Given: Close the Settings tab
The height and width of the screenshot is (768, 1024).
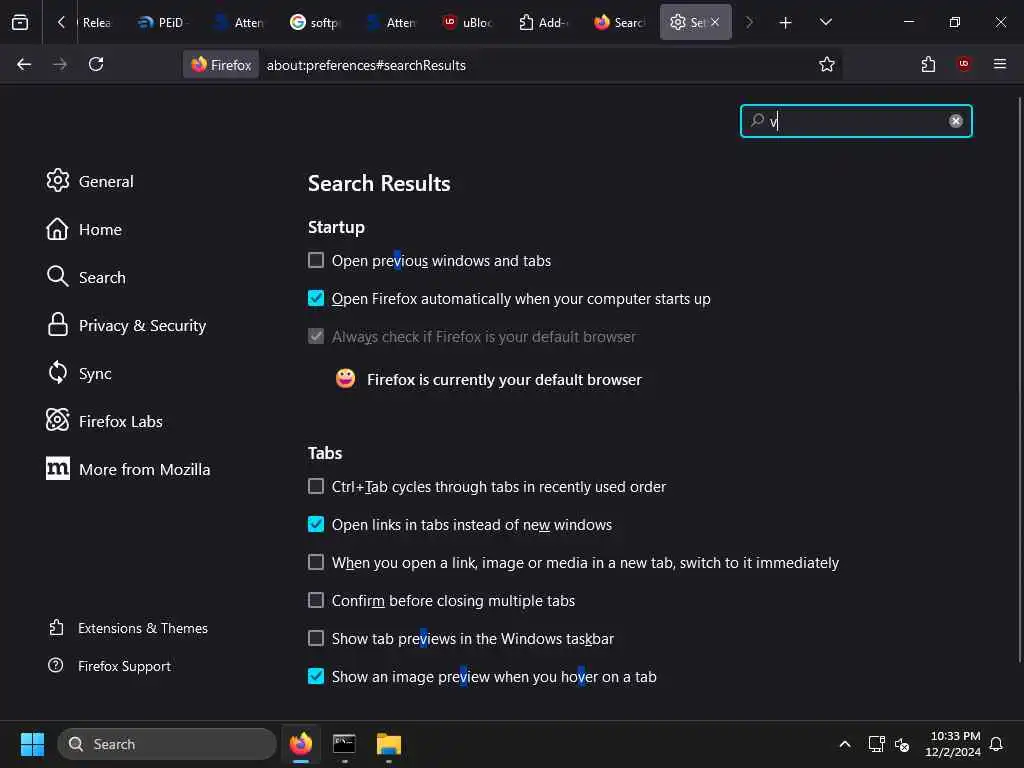Looking at the screenshot, I should point(715,22).
